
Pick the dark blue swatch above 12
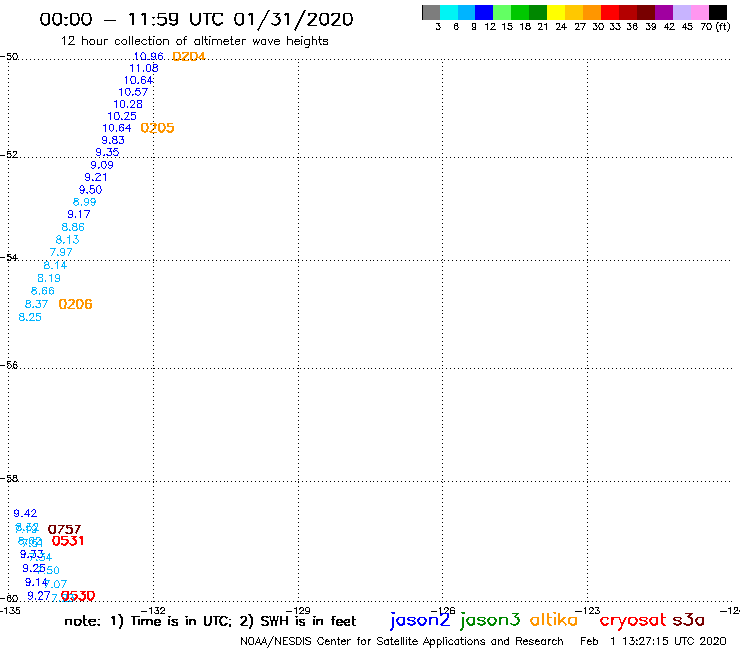pyautogui.click(x=484, y=12)
